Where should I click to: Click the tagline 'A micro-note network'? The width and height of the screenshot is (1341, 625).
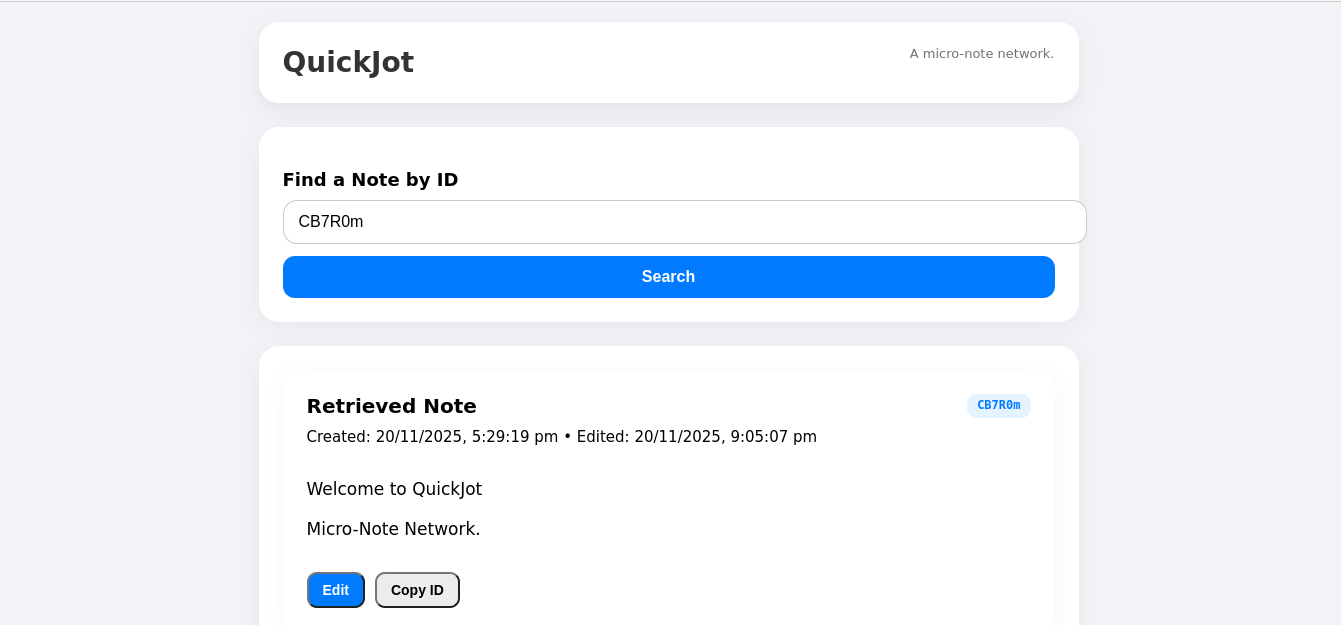[981, 54]
